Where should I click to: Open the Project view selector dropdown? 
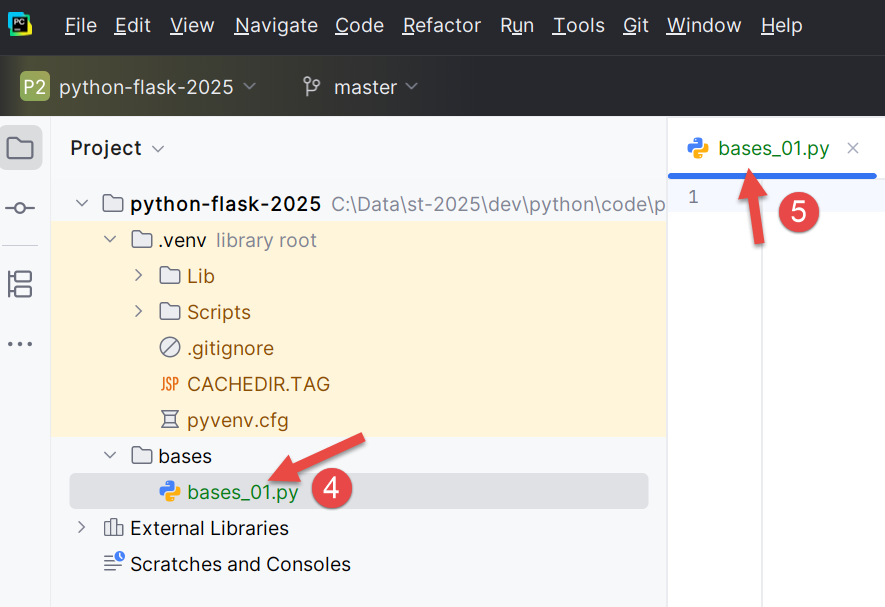point(116,148)
